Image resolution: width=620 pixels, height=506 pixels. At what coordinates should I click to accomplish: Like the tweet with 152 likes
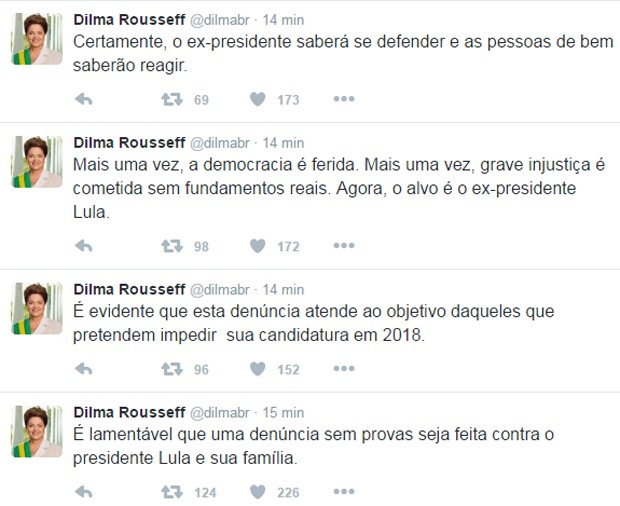coord(257,369)
